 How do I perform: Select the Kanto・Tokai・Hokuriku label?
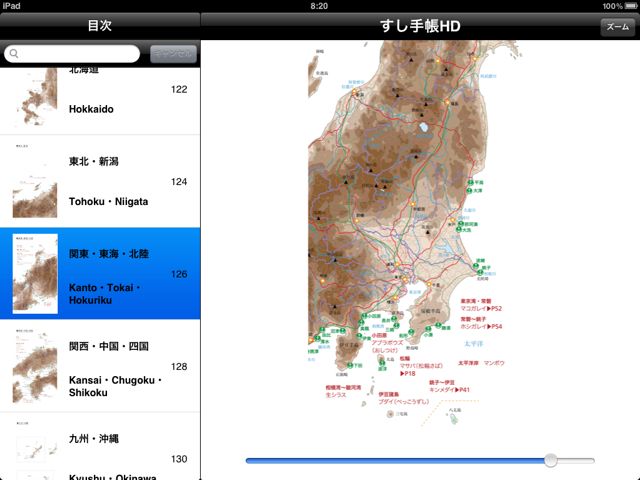105,294
